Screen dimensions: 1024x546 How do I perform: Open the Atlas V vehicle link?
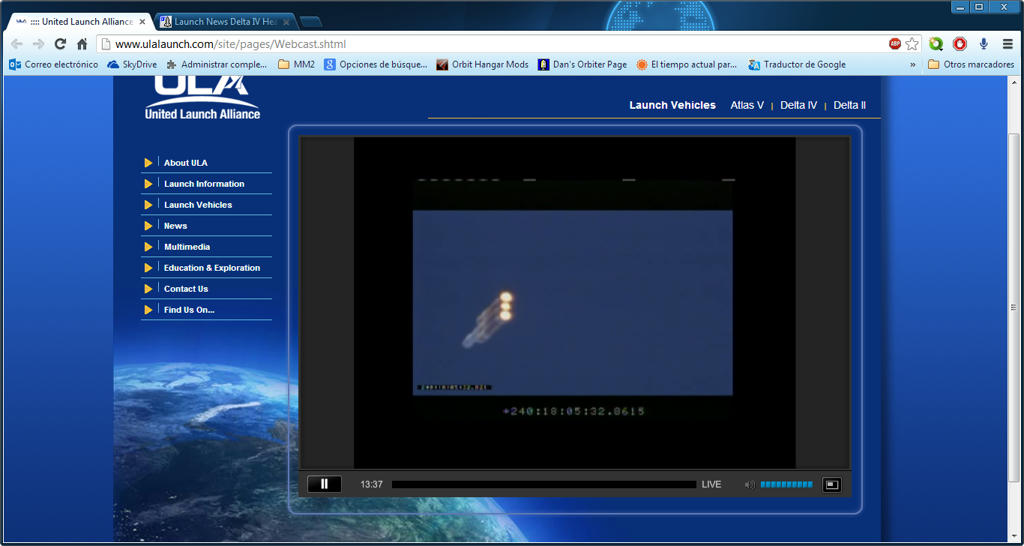(747, 105)
